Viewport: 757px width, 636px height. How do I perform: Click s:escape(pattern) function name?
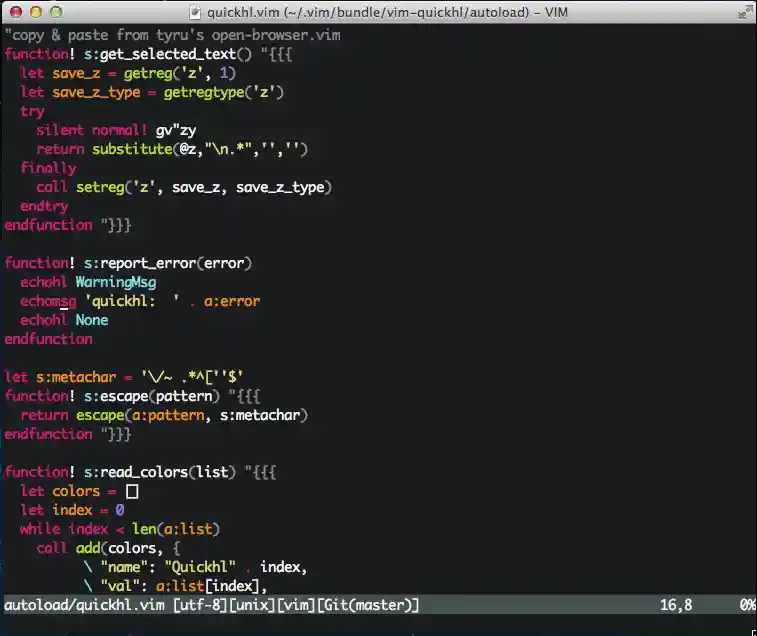[152, 396]
